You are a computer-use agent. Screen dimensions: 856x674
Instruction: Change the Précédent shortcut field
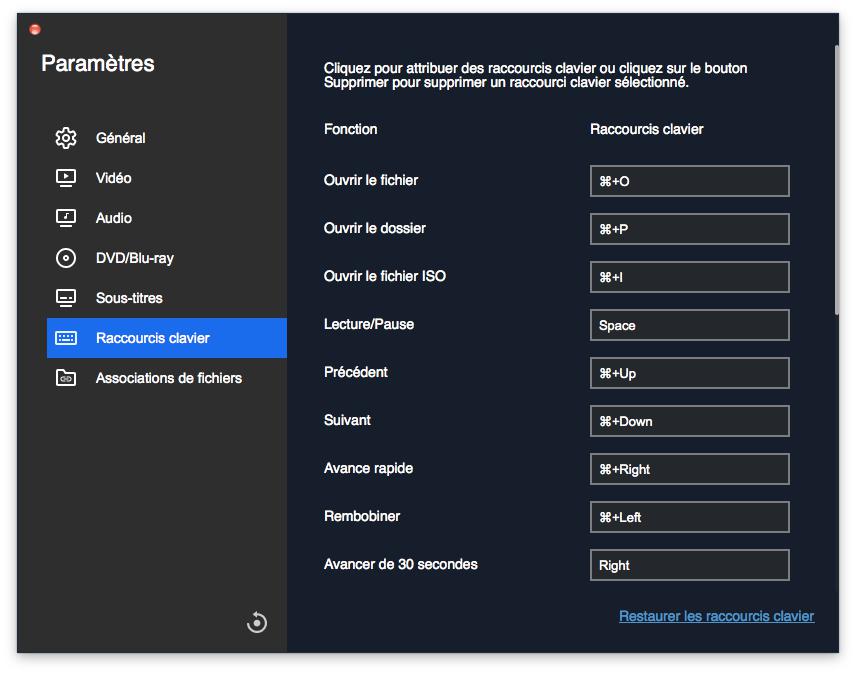point(689,373)
